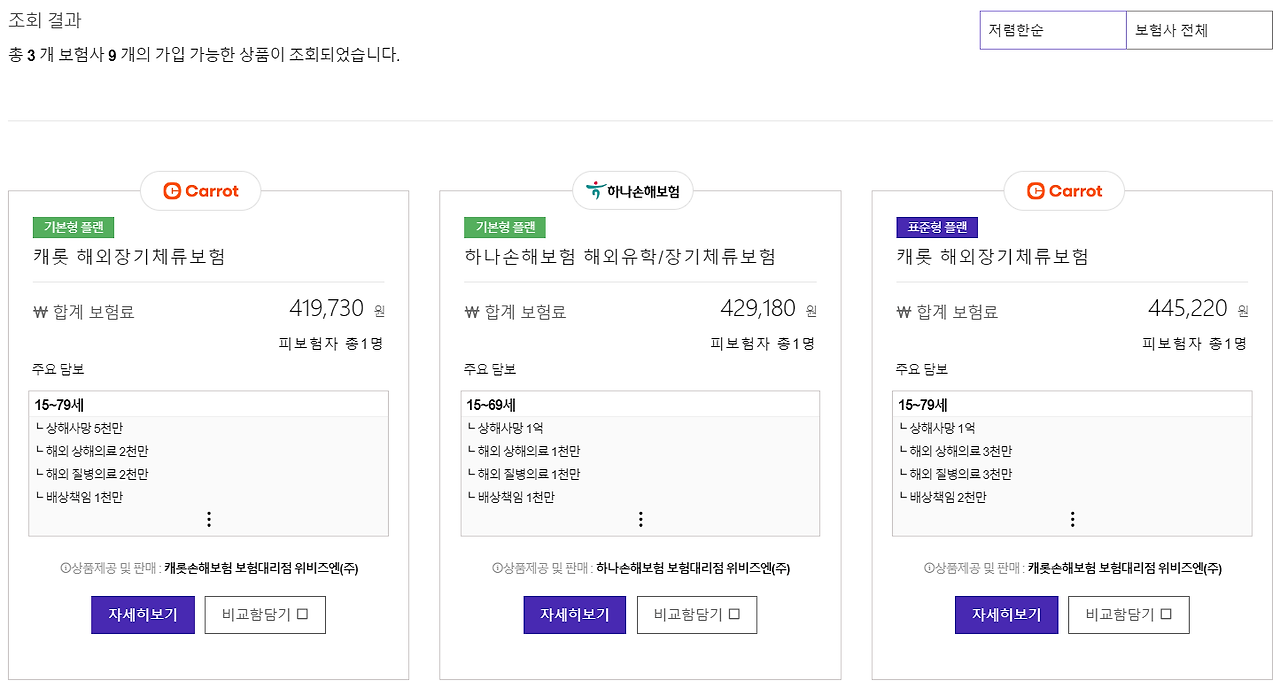Viewport: 1280px width, 688px height.
Task: Open the 저렴한순 sort dropdown
Action: coord(1052,30)
